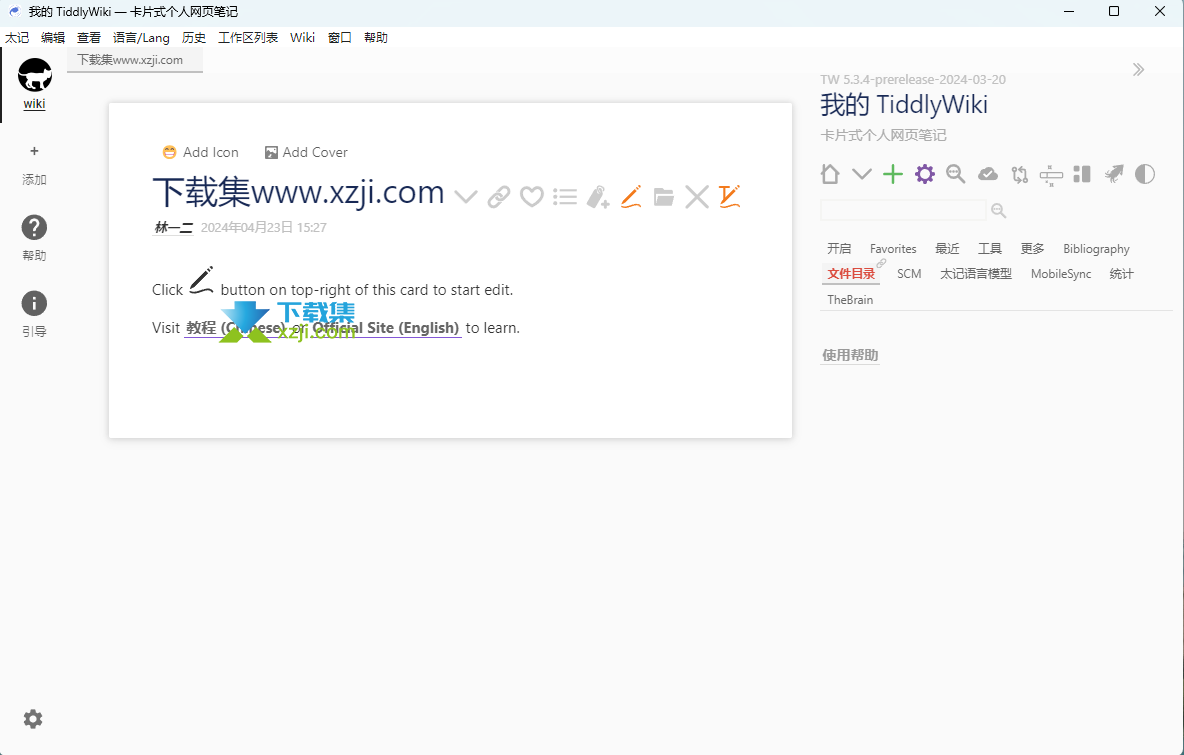Select the 文件目录 sidebar tab

[x=851, y=274]
